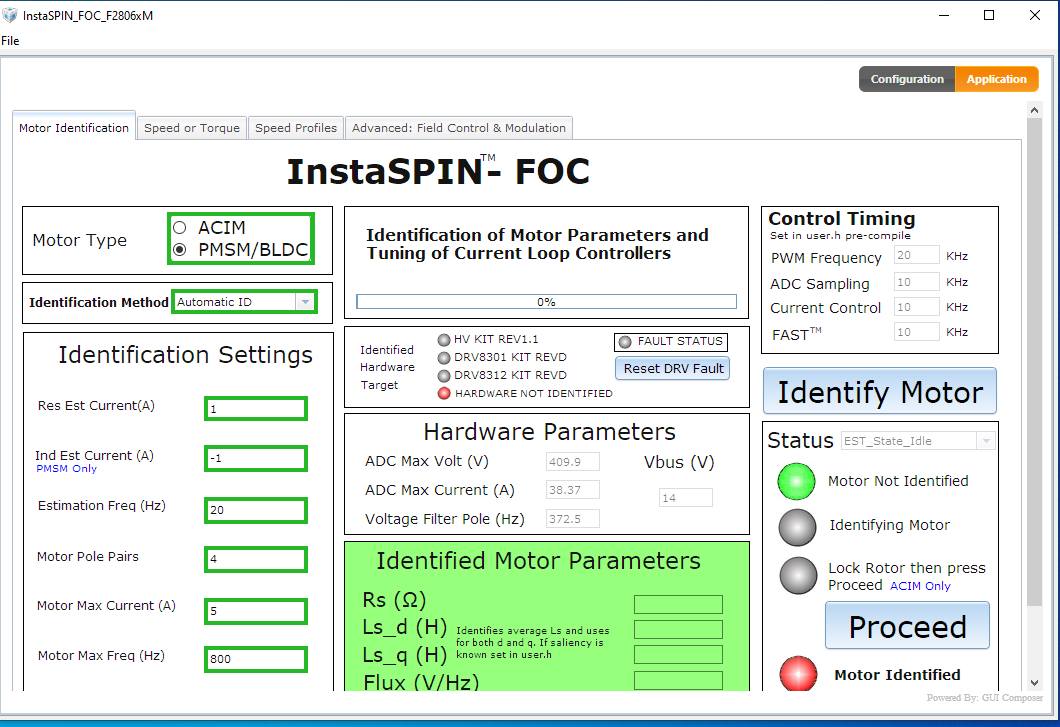
Task: Click the Ls_d inductance output field
Action: tap(678, 630)
